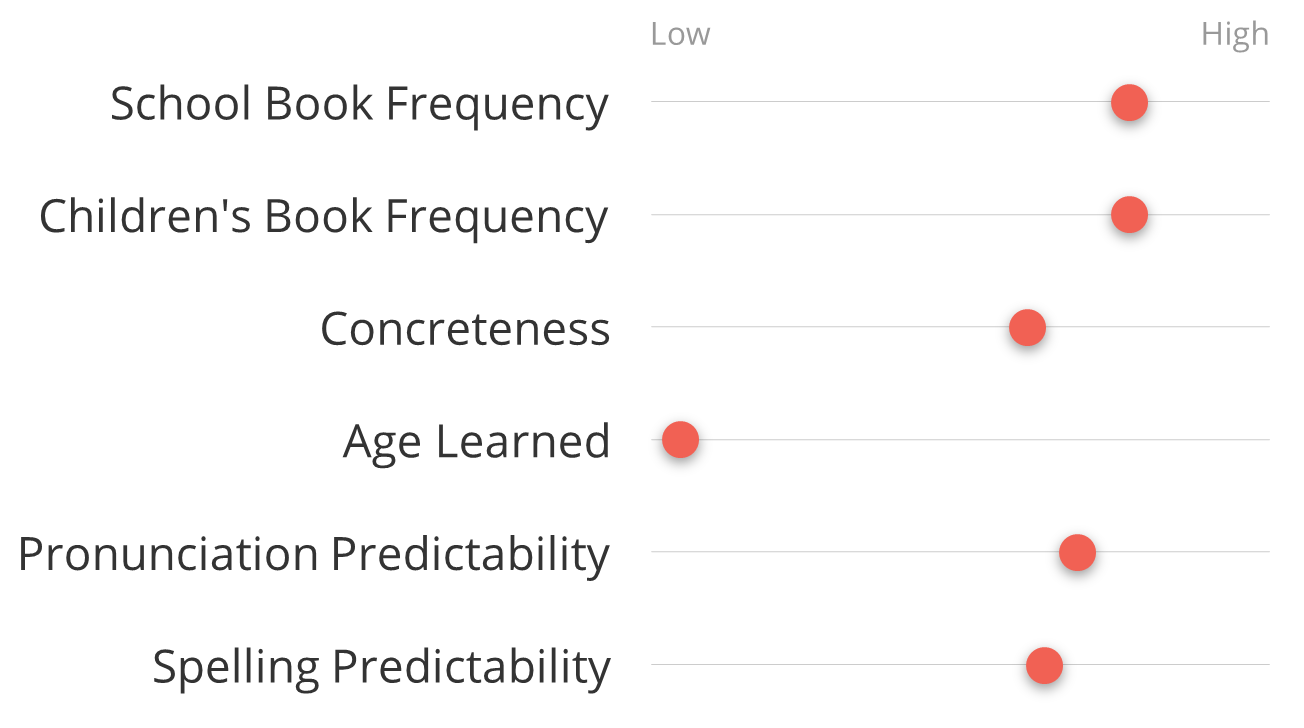1304x728 pixels.
Task: Click the Spelling Predictability red dot
Action: click(x=1044, y=664)
